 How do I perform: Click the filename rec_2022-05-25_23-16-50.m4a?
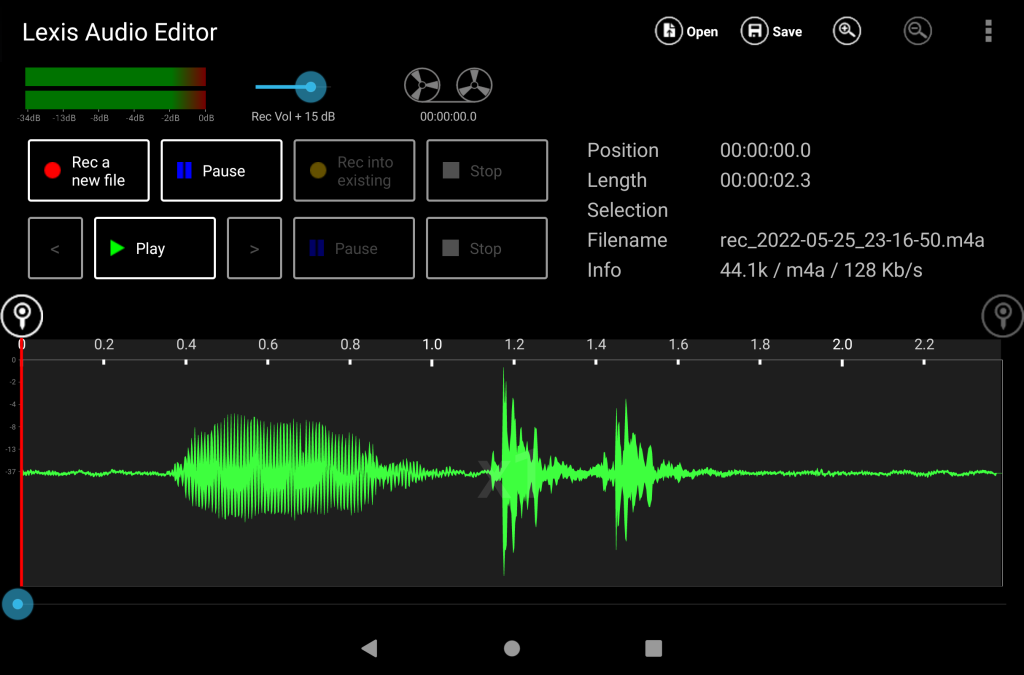click(x=852, y=240)
